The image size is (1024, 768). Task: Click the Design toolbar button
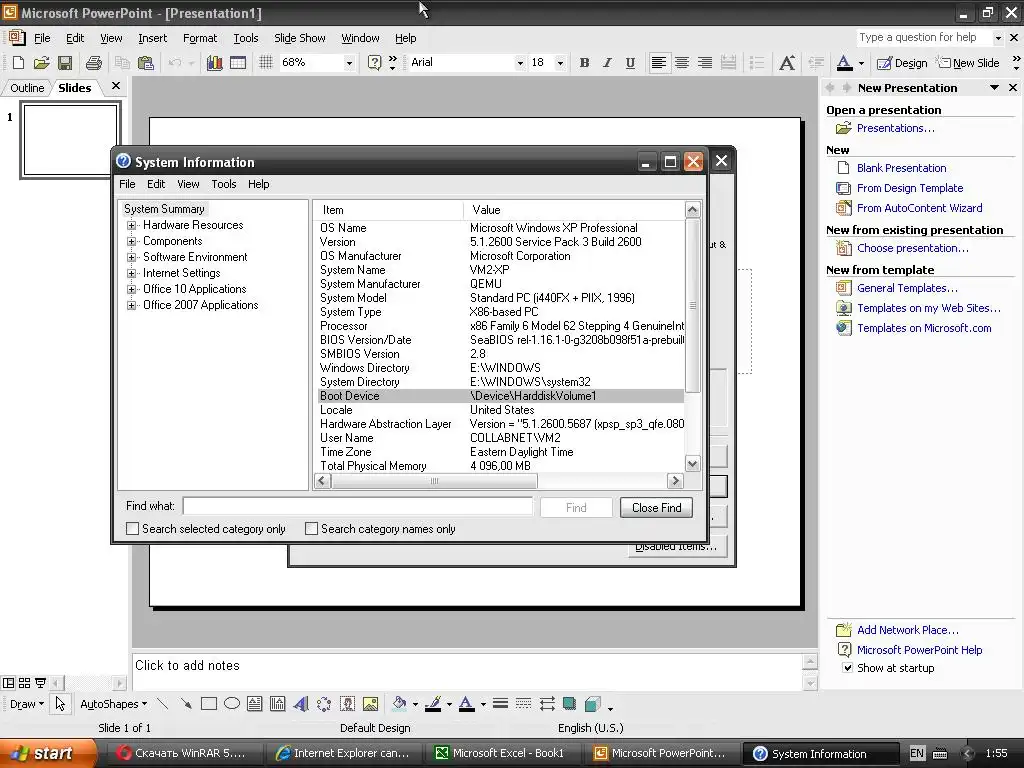point(902,63)
